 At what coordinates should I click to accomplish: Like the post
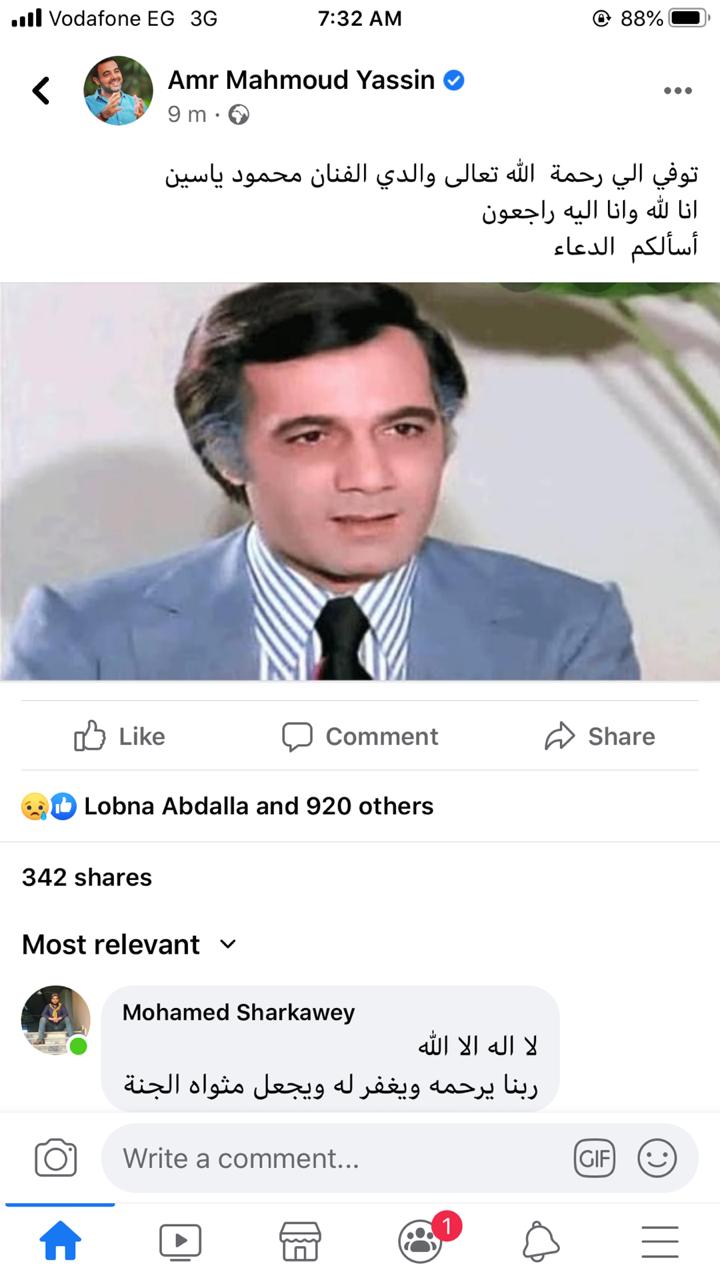(119, 736)
